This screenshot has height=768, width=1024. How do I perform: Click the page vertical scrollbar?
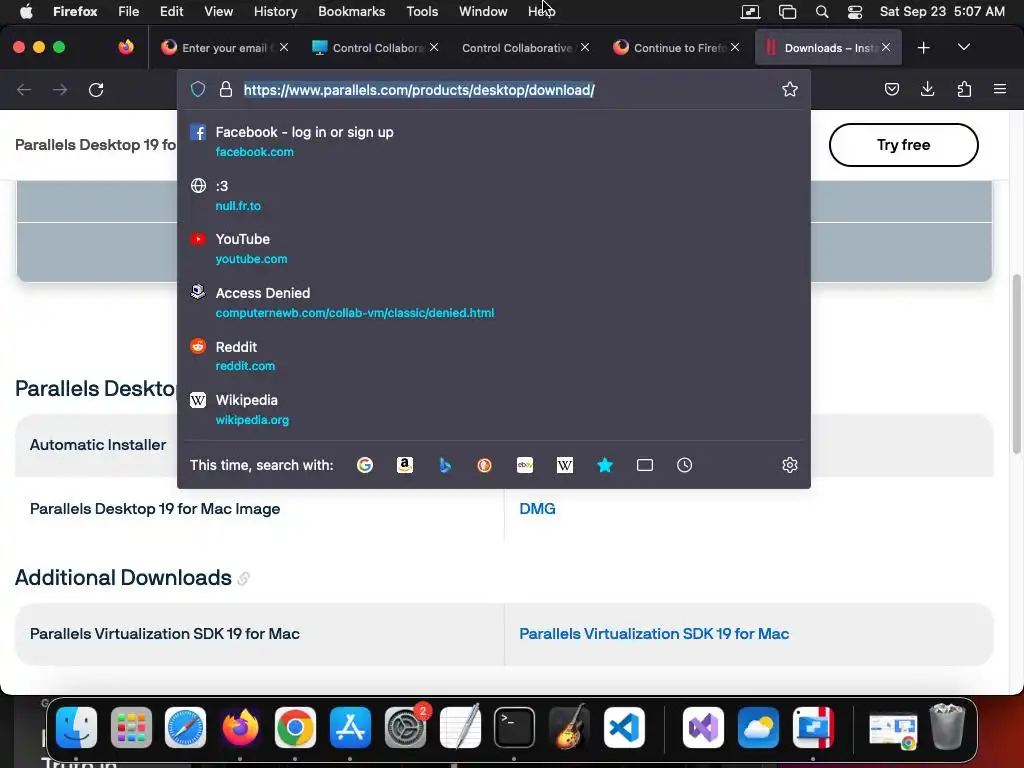click(1016, 364)
